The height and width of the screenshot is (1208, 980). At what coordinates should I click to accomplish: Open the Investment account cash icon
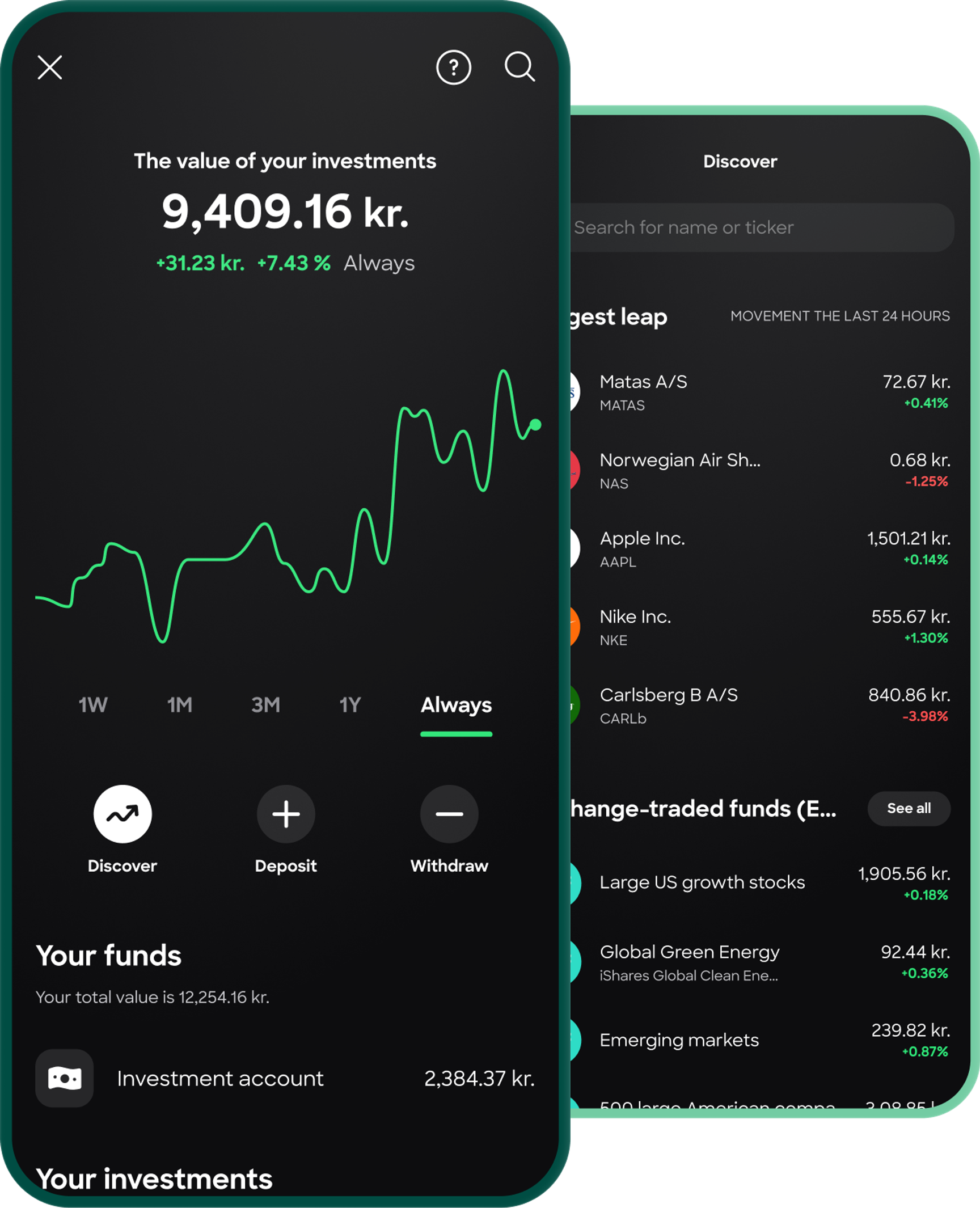[x=65, y=1078]
